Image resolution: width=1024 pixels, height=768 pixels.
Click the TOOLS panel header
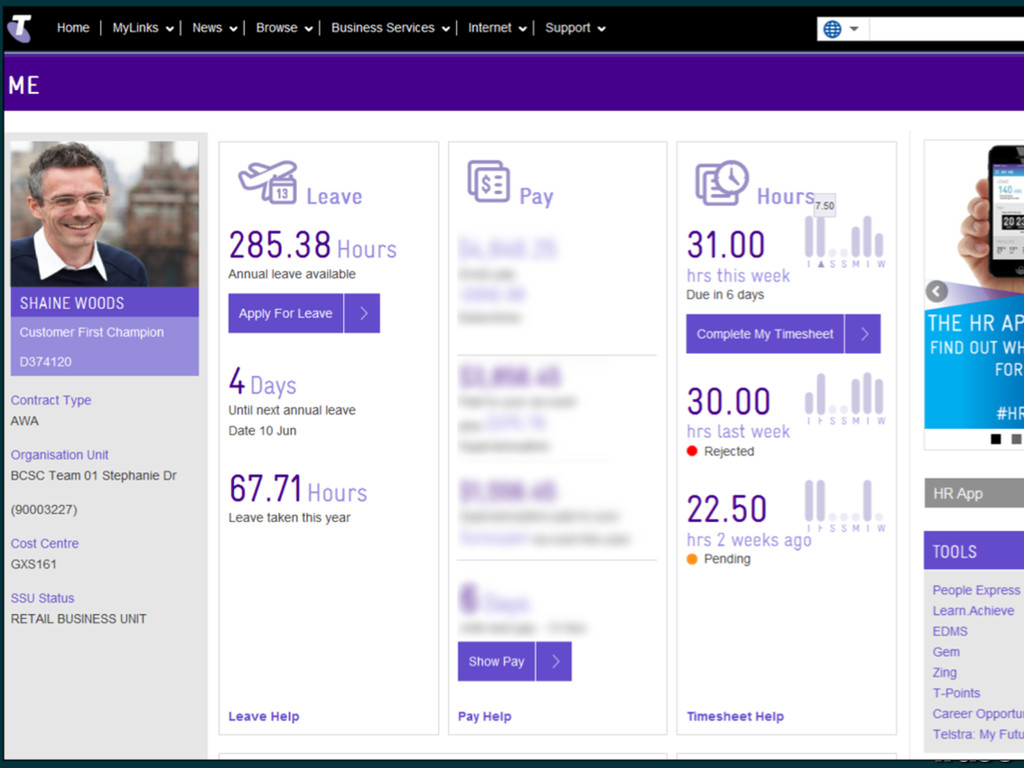point(974,551)
